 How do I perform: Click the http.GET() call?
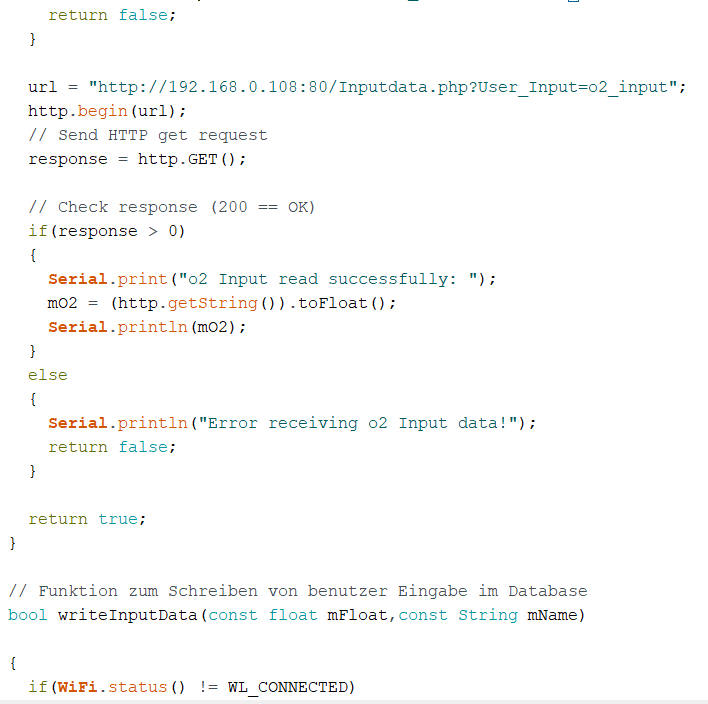191,159
